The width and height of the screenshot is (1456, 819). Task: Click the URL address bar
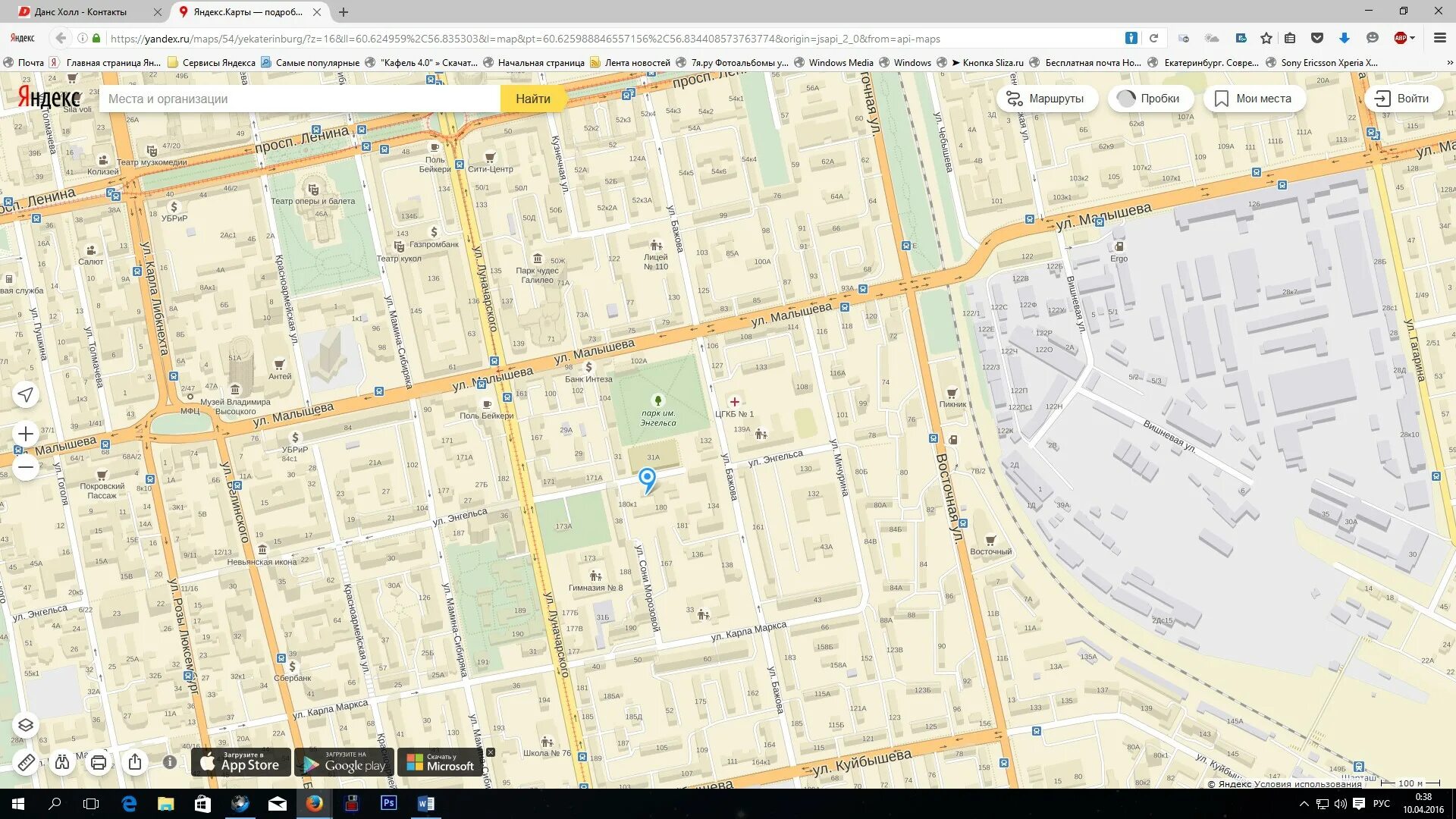(607, 39)
